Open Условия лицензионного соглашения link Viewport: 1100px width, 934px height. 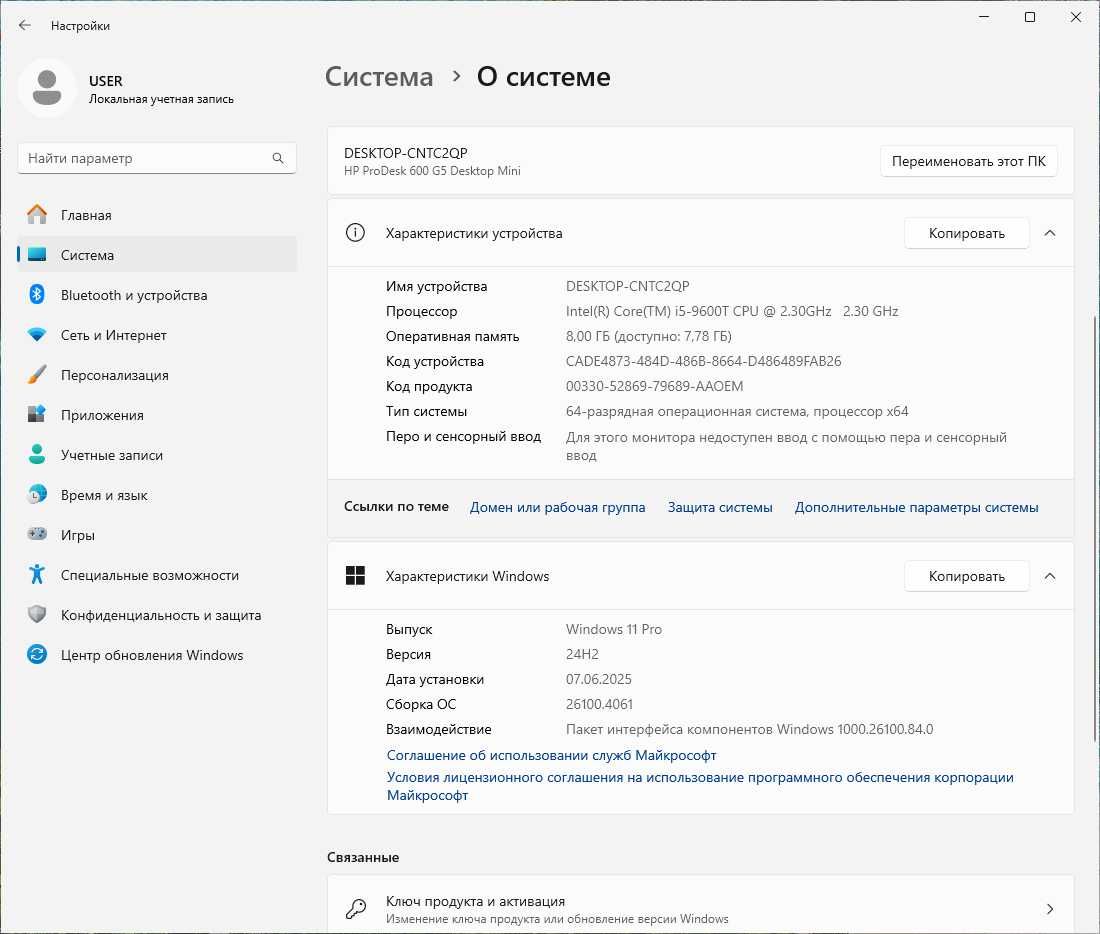point(700,786)
